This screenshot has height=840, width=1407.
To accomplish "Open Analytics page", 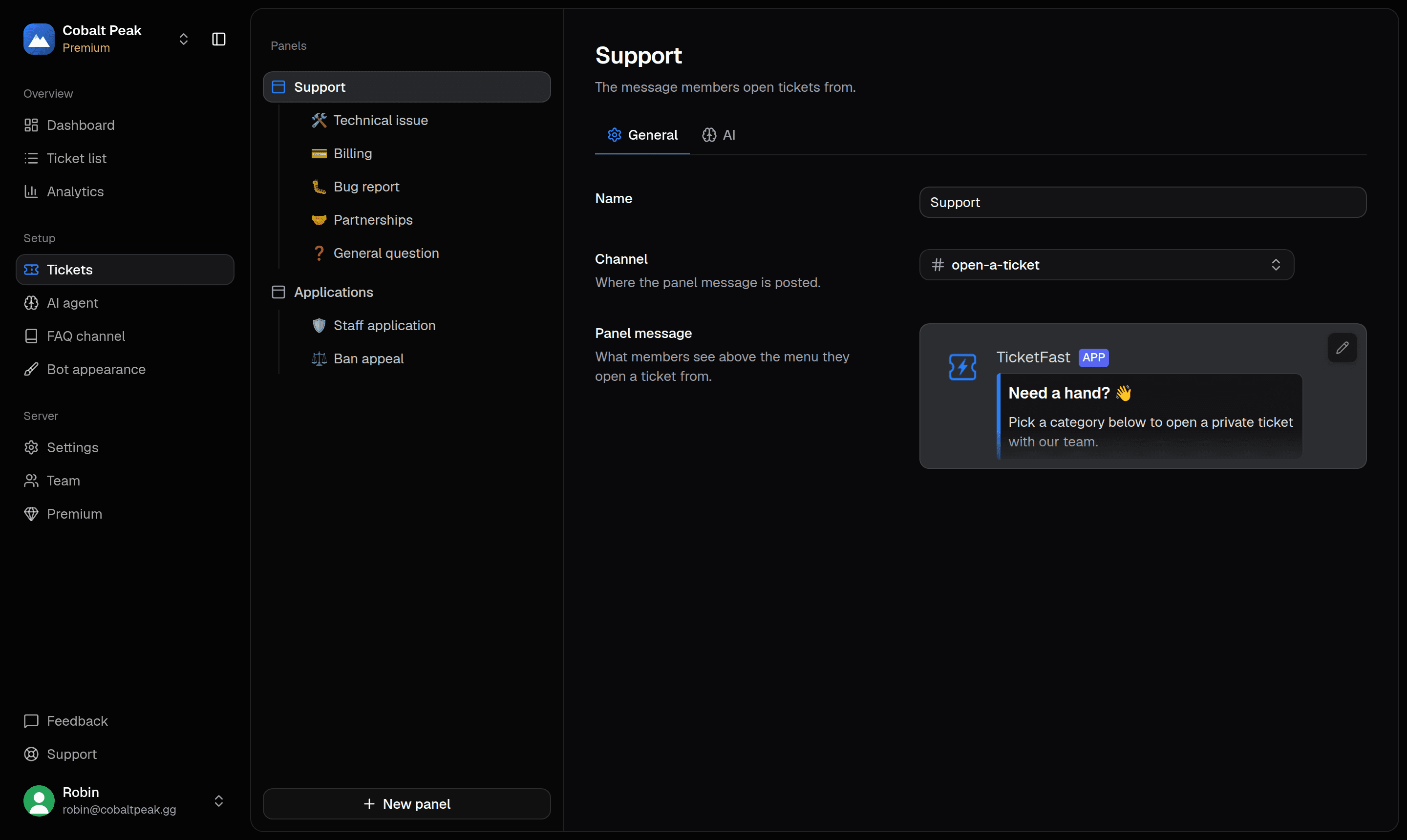I will (x=125, y=191).
